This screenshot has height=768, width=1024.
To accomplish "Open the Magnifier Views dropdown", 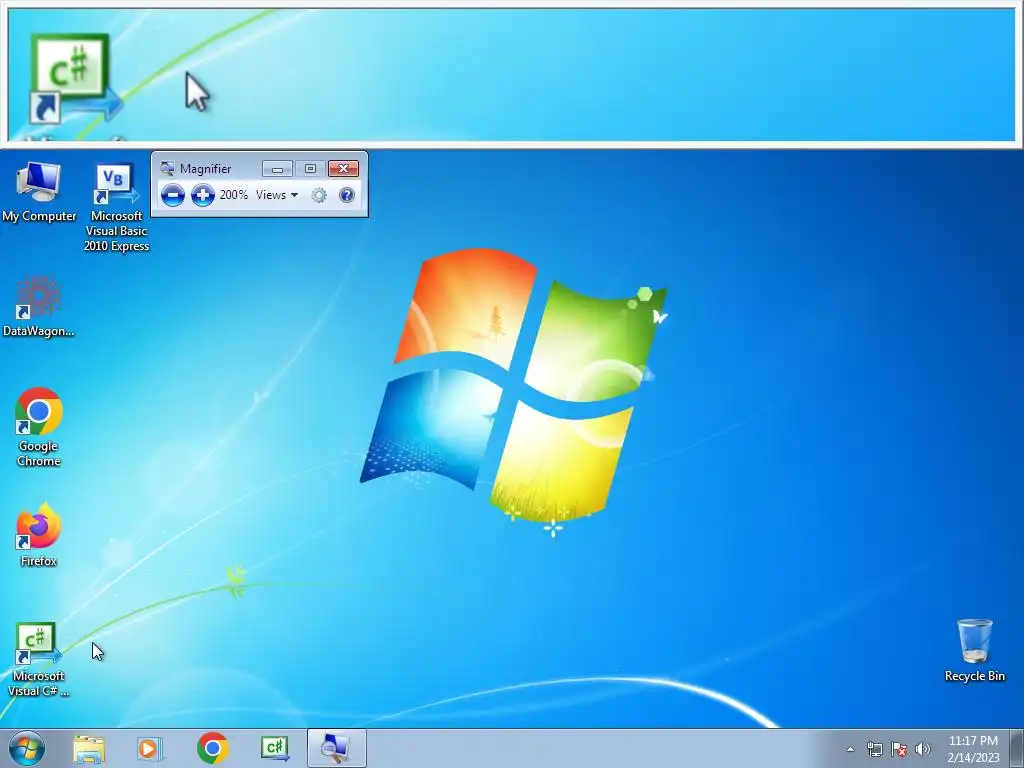I will pos(277,195).
